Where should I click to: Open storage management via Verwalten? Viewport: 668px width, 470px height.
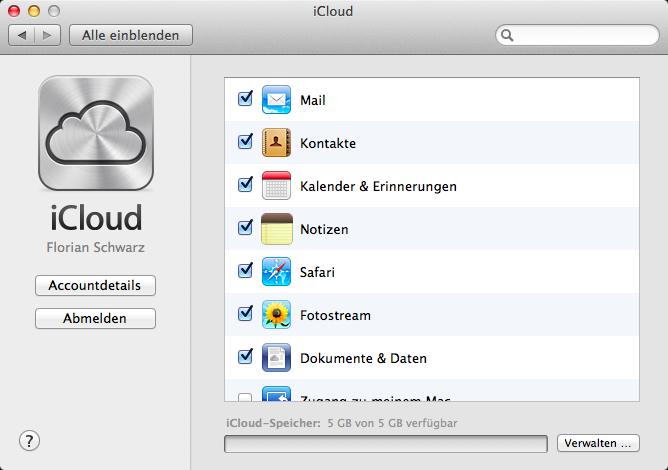[x=598, y=443]
